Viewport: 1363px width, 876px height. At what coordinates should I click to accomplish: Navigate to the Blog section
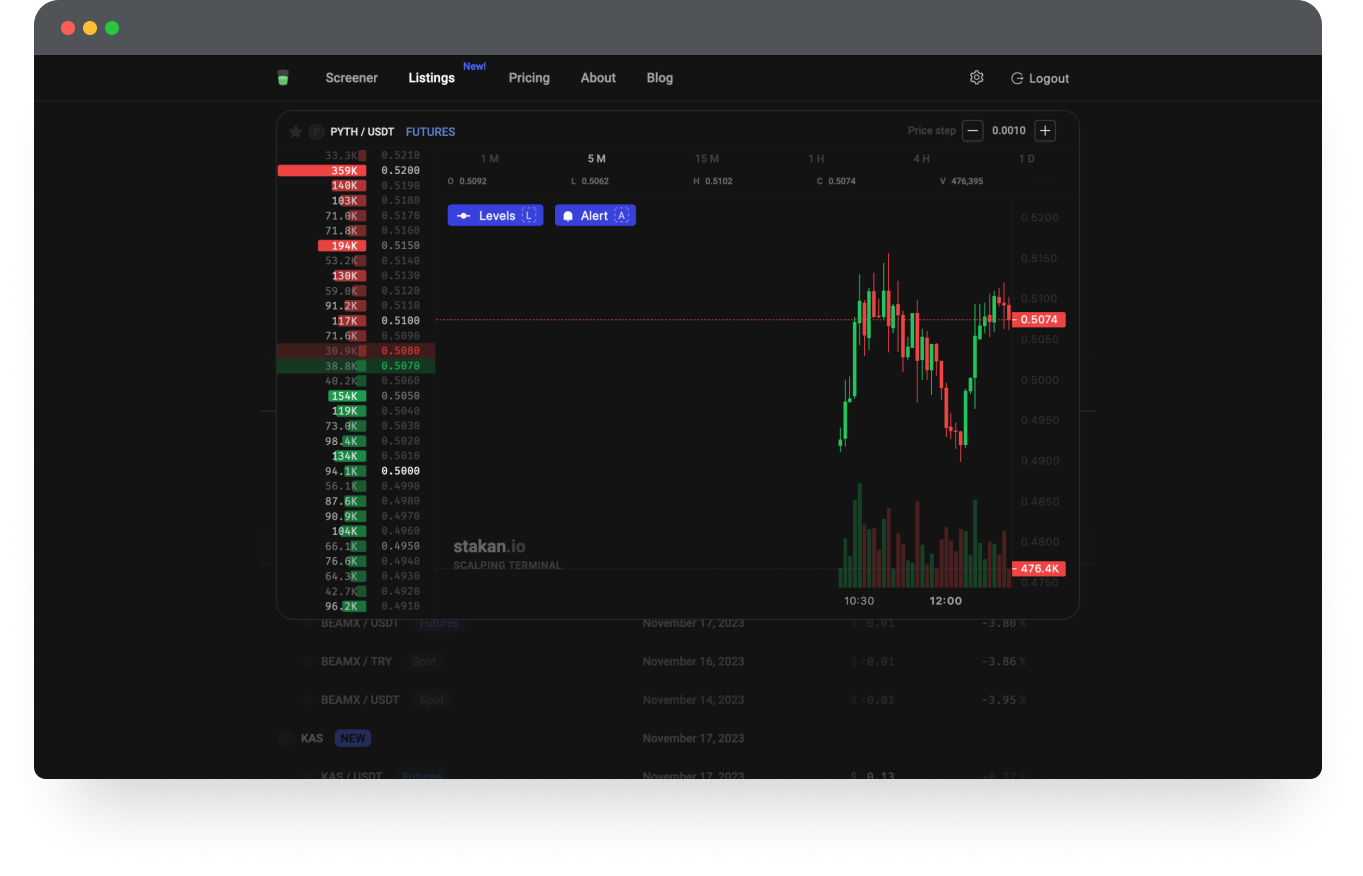click(659, 77)
